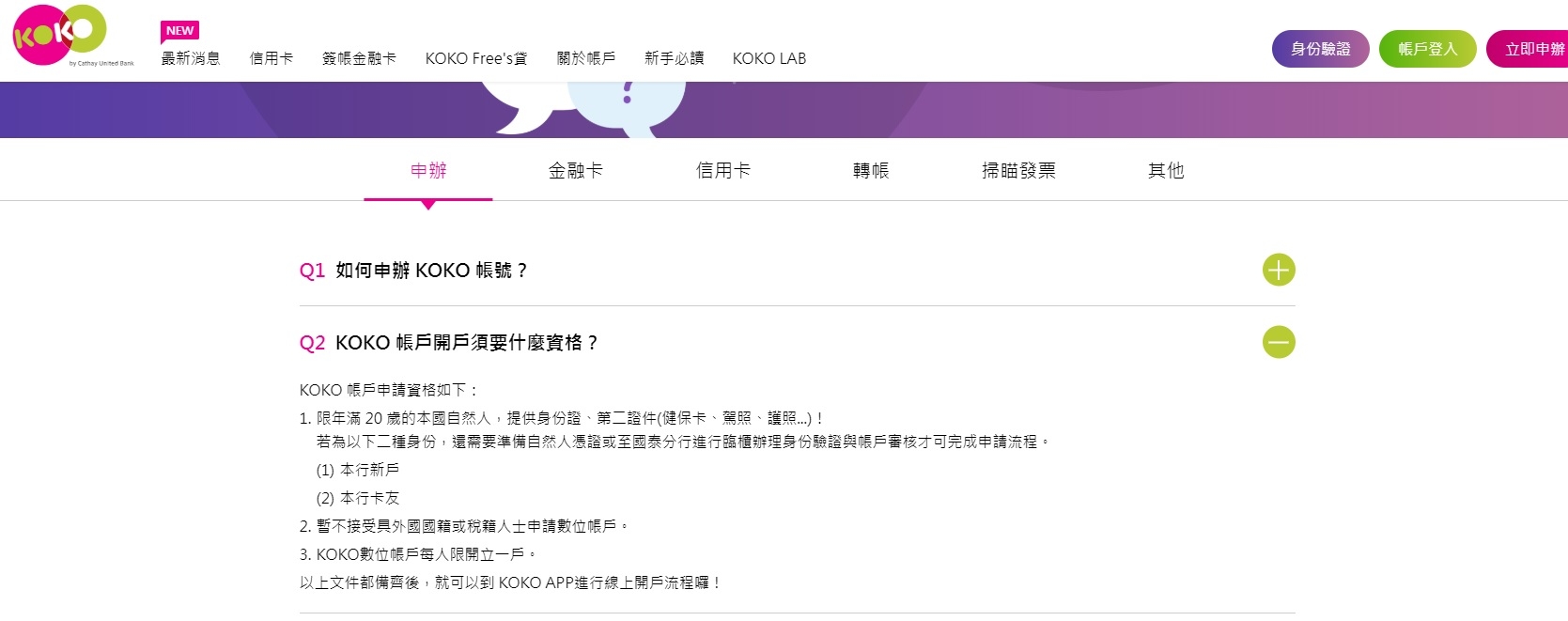Click the KOKO logo

point(73,36)
